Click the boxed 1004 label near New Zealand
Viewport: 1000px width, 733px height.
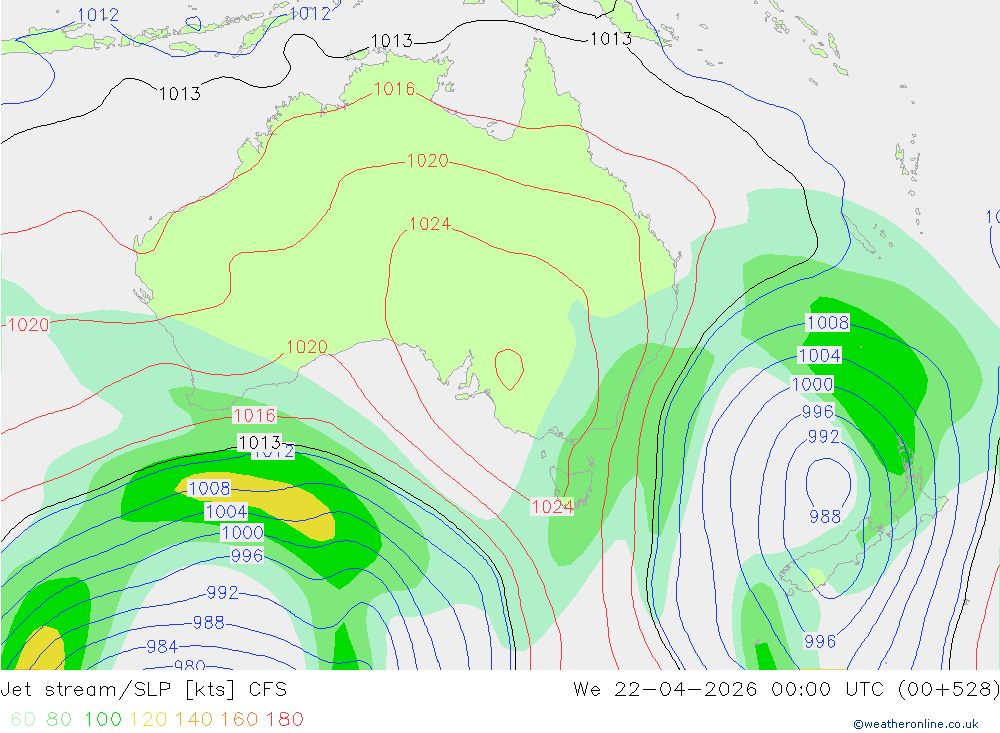820,355
